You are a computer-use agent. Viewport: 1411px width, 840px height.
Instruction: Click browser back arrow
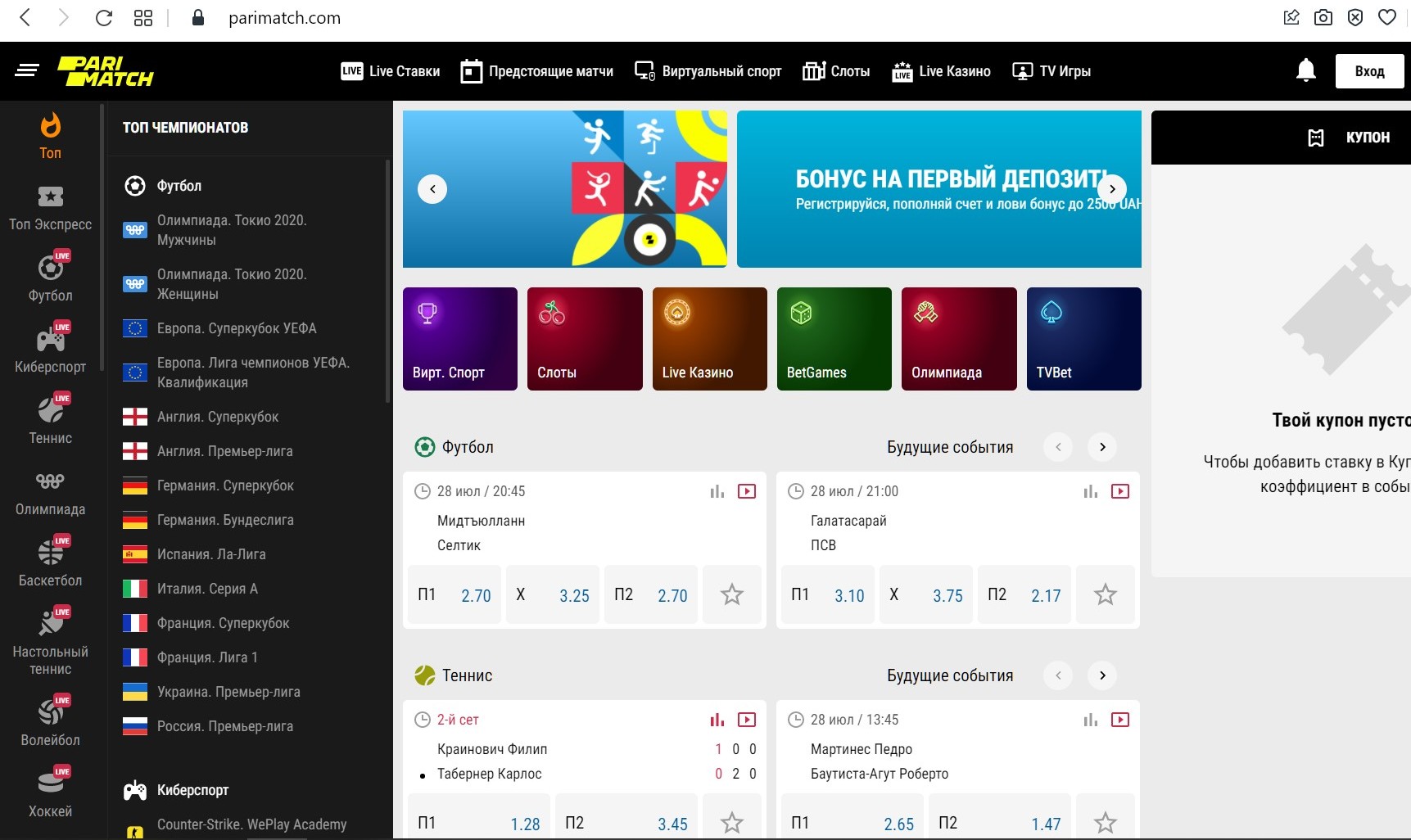click(25, 17)
